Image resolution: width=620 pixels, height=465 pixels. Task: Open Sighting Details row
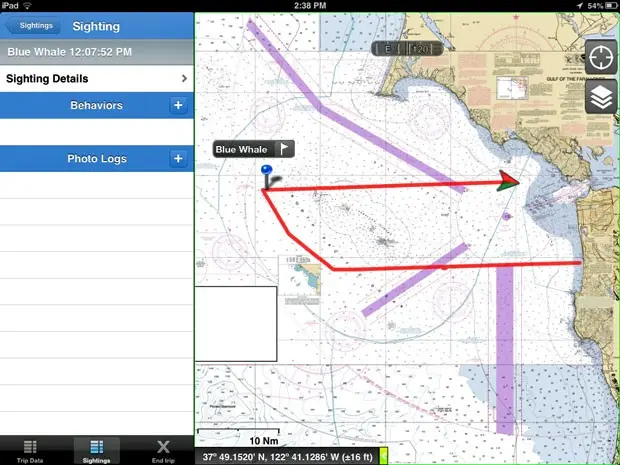point(97,78)
